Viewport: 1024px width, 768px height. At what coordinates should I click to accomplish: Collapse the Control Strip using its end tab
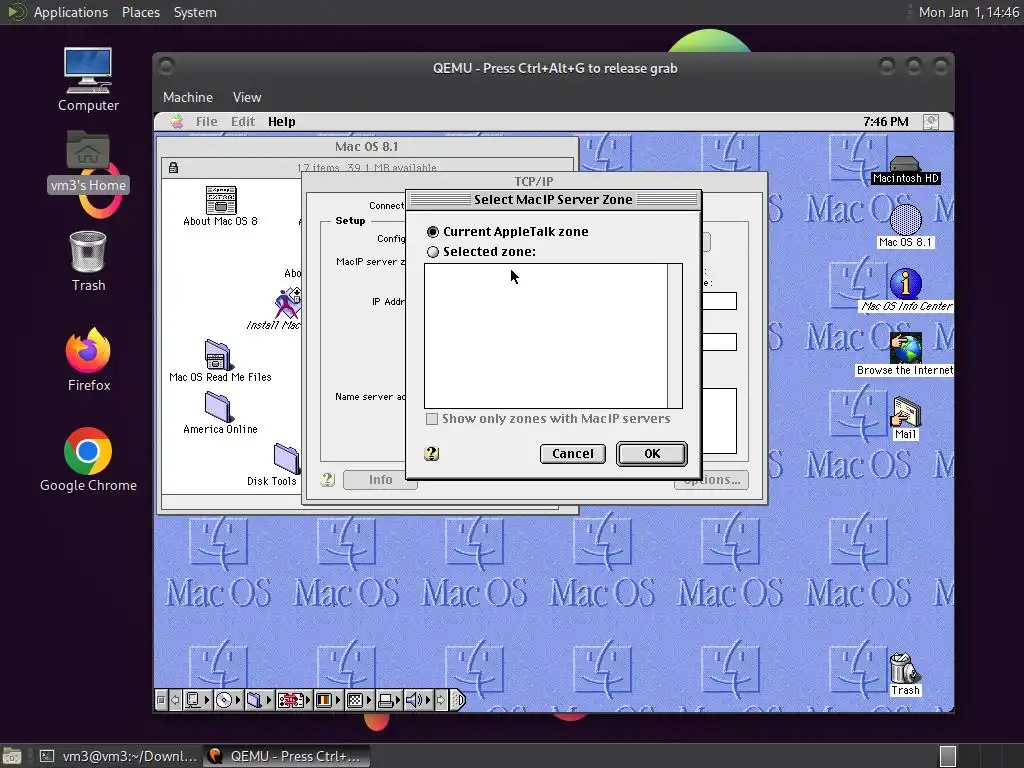(x=458, y=701)
